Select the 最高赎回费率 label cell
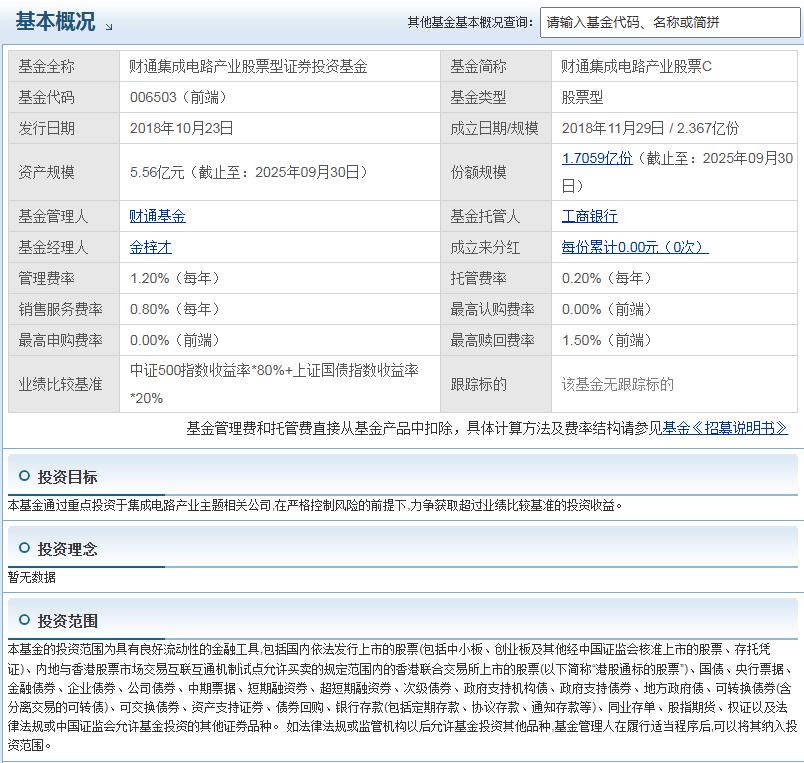804x763 pixels. tap(496, 340)
